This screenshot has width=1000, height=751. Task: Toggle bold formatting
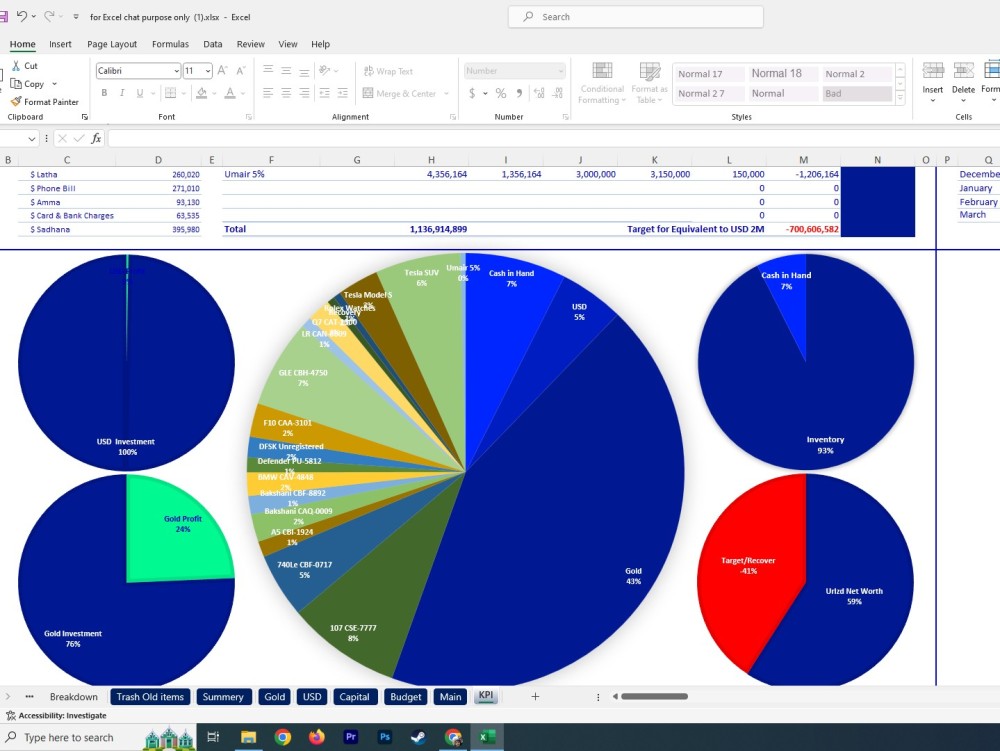point(104,92)
